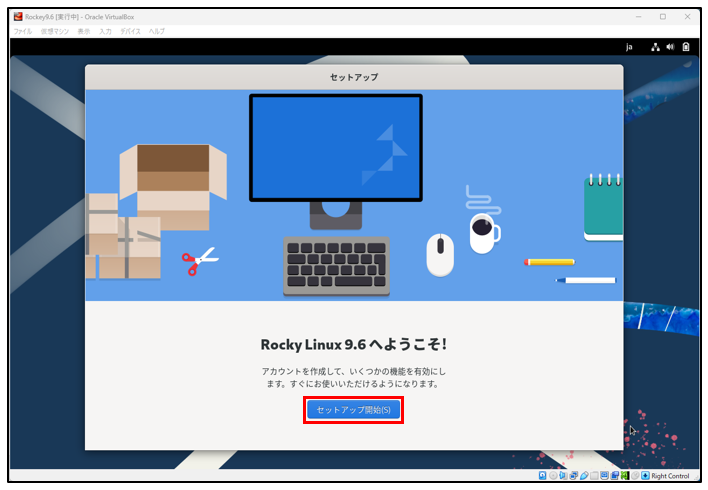708x490 pixels.
Task: Click the battery power icon in top bar
Action: 685,47
